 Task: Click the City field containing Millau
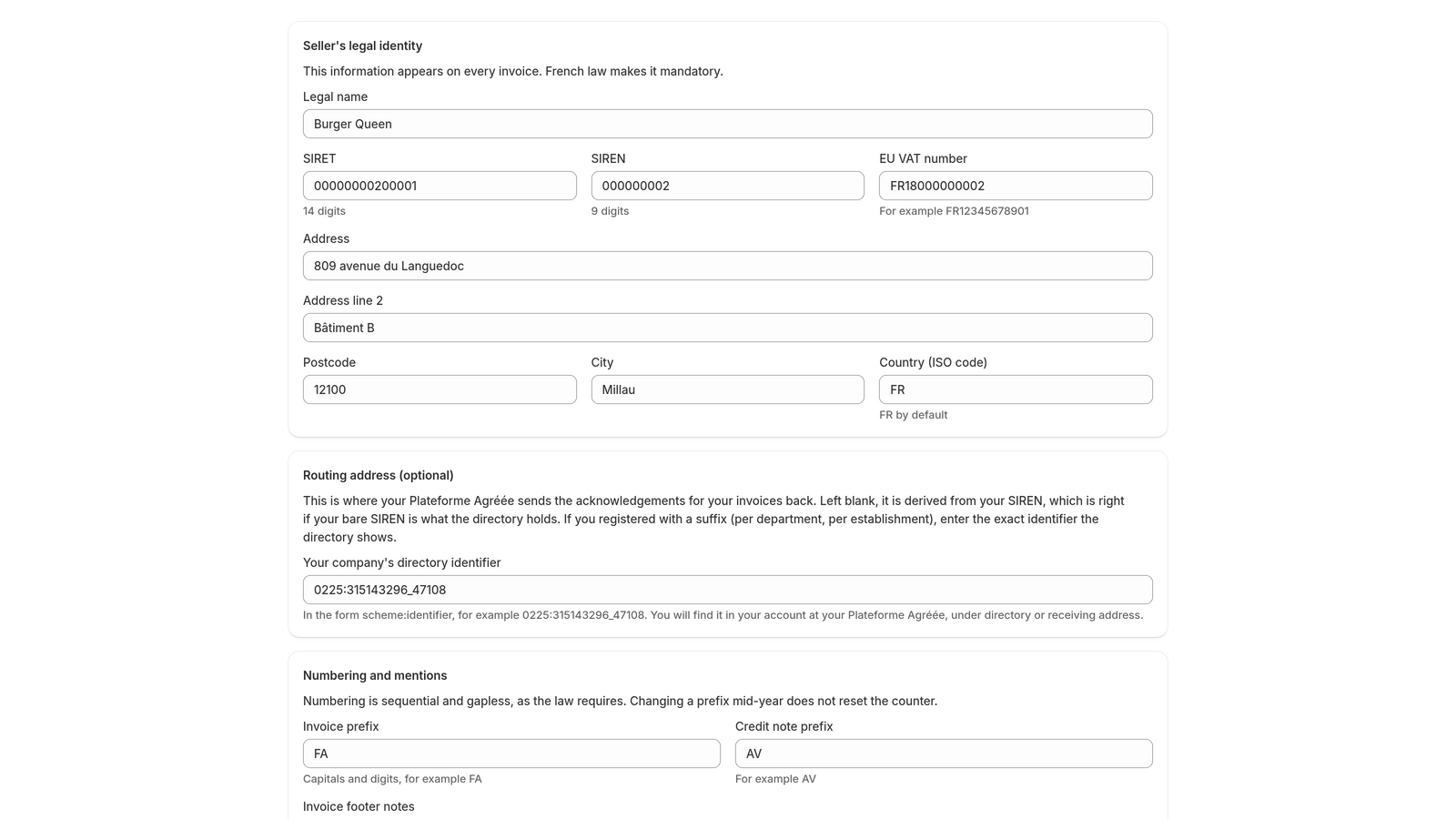coord(727,389)
